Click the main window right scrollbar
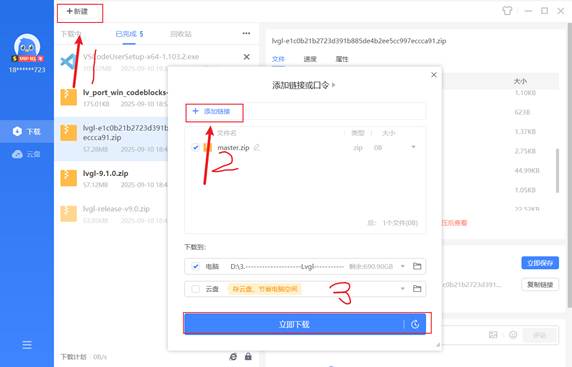Viewport: 572px width, 367px height. pyautogui.click(x=570, y=164)
